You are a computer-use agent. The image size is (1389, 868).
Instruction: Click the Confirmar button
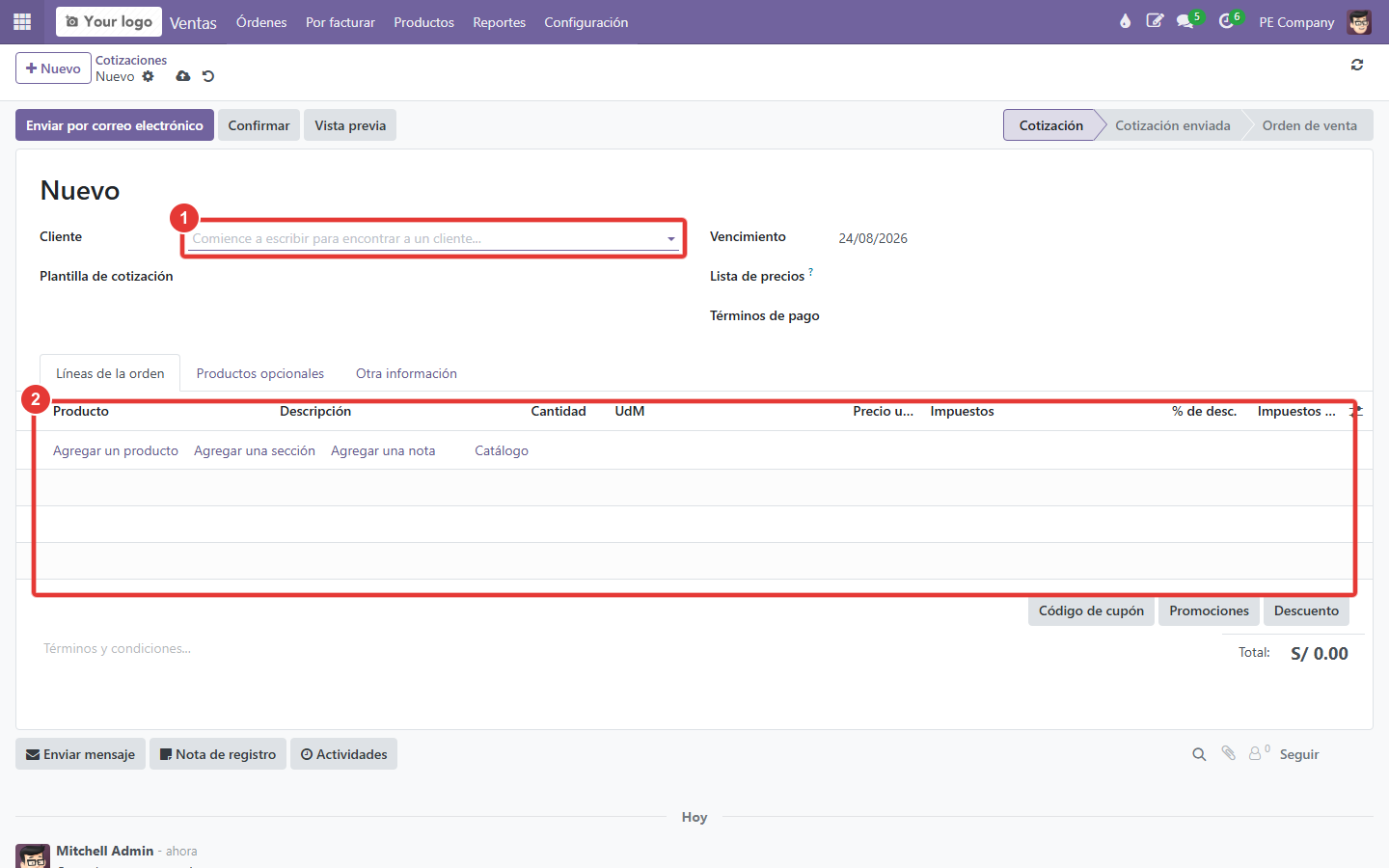259,125
